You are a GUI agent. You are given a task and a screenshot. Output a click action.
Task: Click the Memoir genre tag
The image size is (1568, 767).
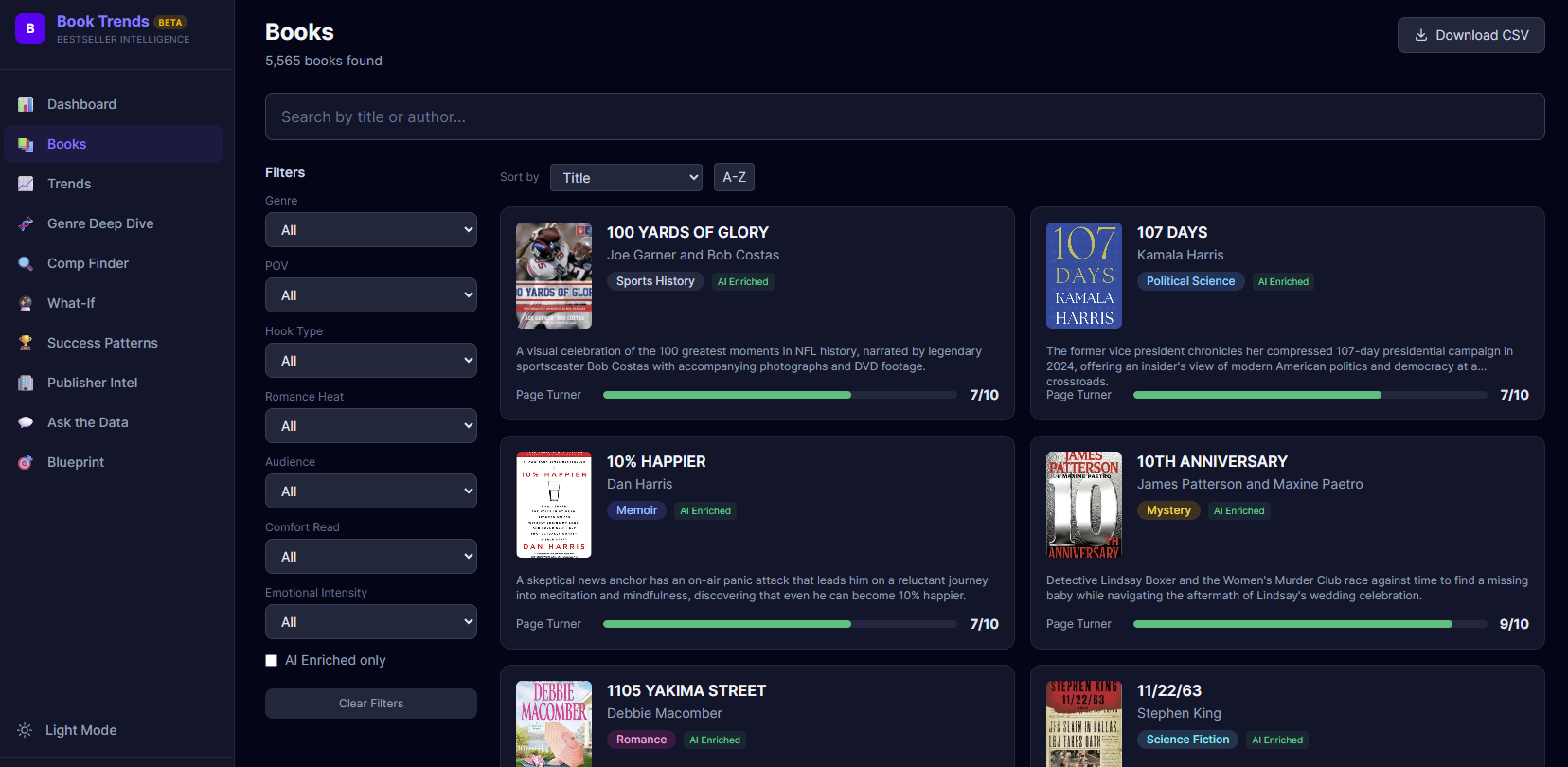(636, 510)
